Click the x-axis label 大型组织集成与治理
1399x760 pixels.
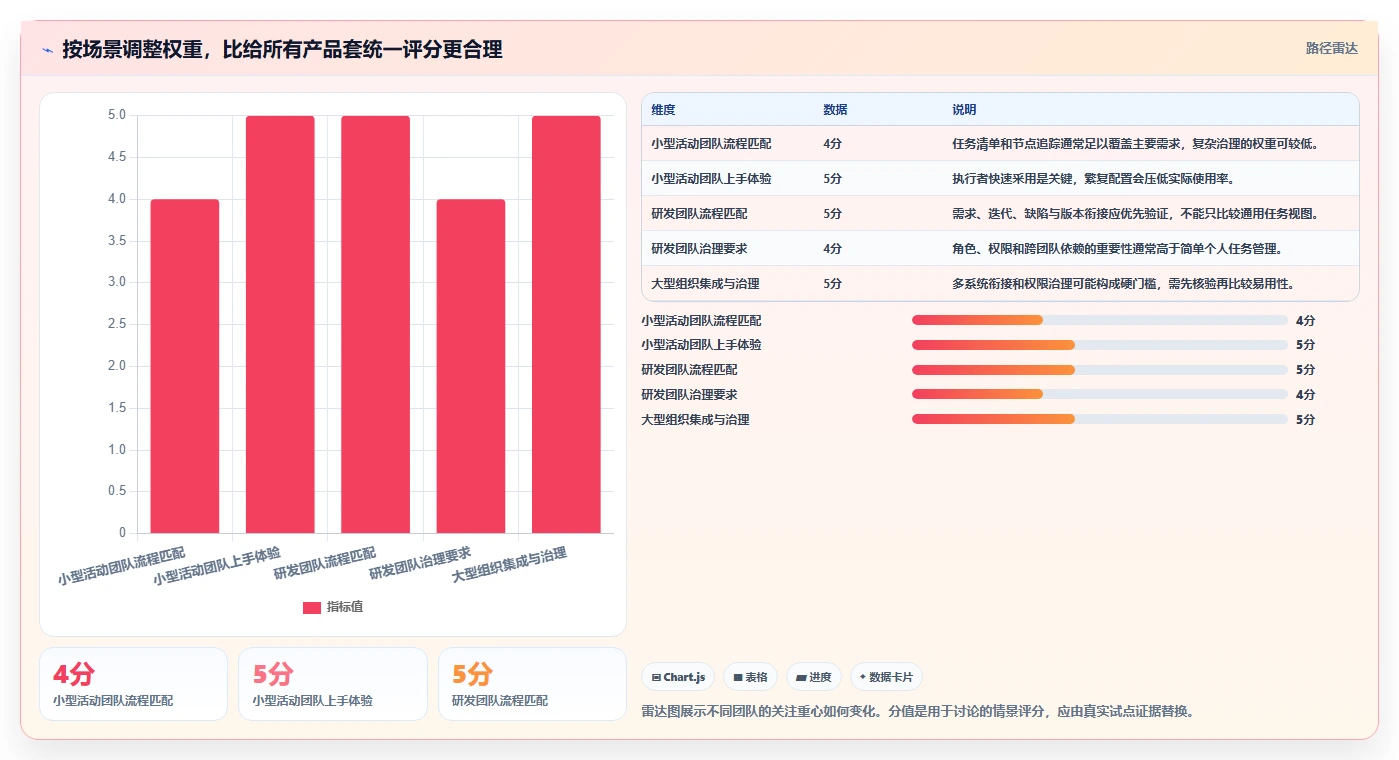[x=509, y=565]
